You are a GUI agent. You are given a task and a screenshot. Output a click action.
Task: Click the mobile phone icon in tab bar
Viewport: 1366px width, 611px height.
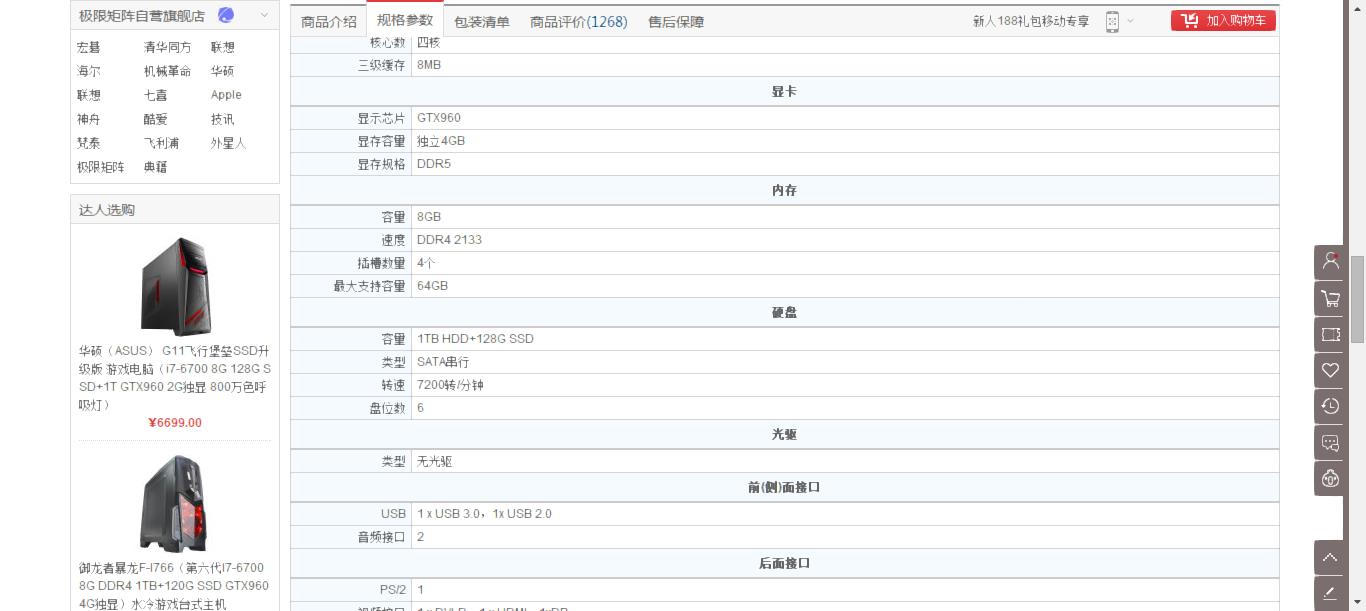point(1112,21)
